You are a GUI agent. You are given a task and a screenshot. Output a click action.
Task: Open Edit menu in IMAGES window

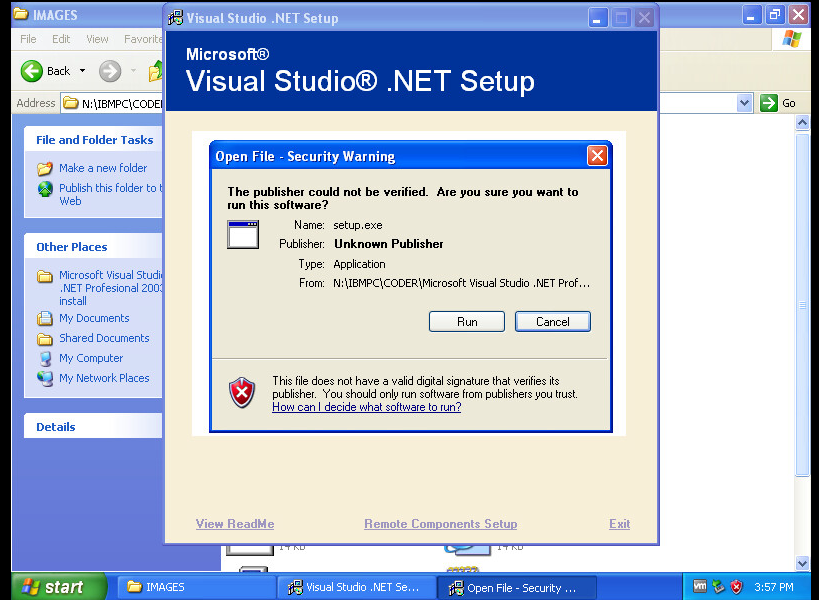point(61,39)
